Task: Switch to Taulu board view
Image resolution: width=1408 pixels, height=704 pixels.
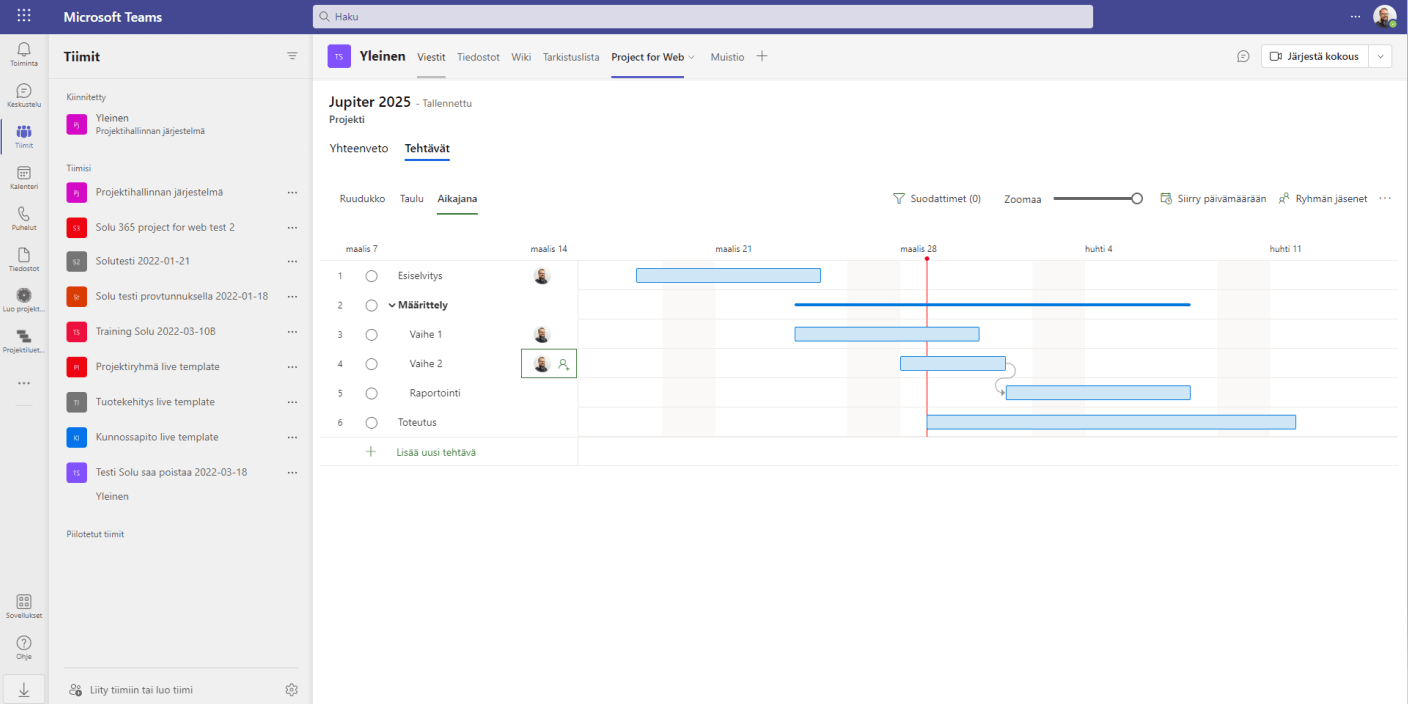Action: pyautogui.click(x=412, y=198)
